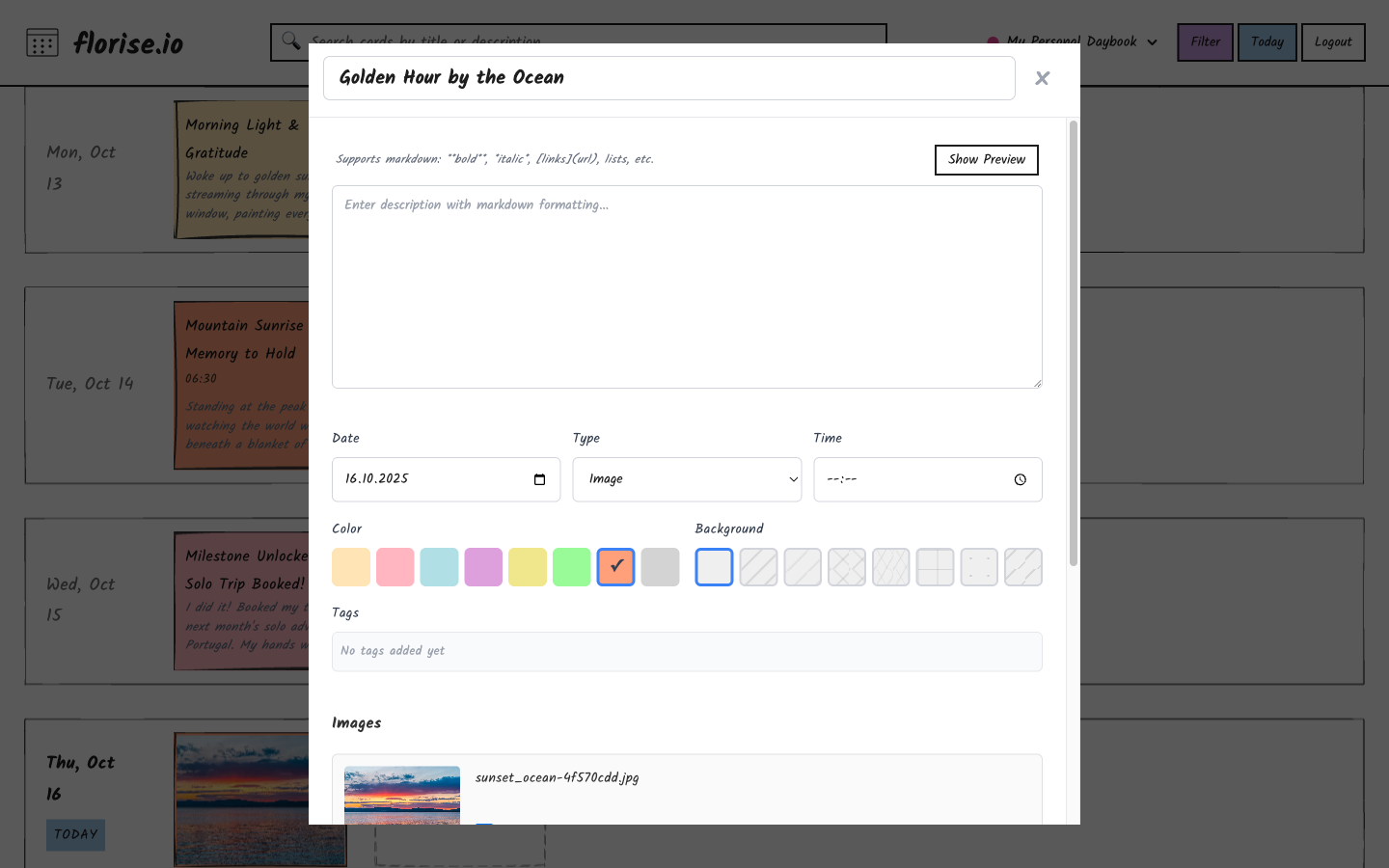Click the Golden Hour title field
This screenshot has height=868, width=1389.
668,78
